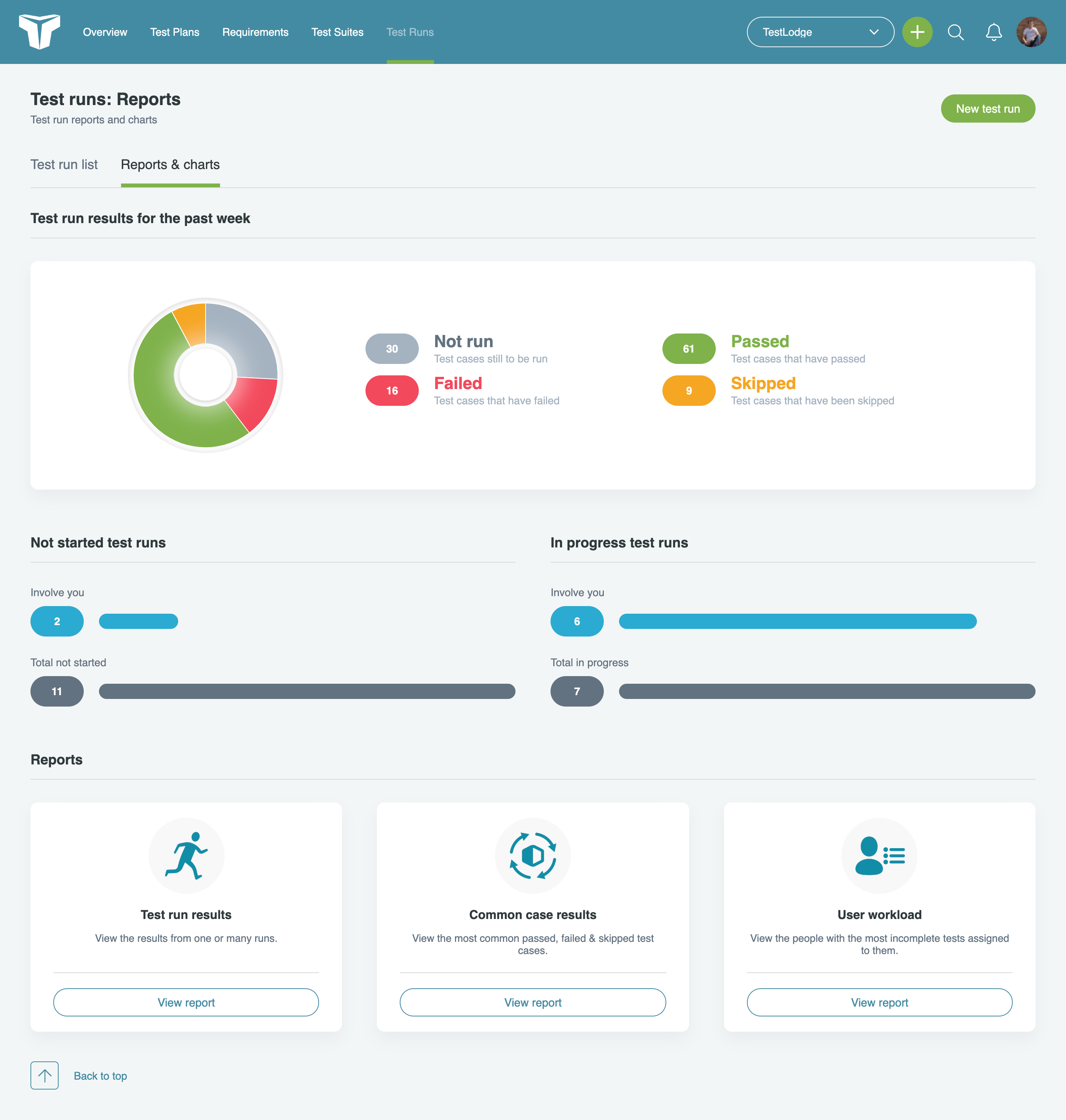1066x1120 pixels.
Task: Click the search magnifying glass icon
Action: pyautogui.click(x=955, y=32)
